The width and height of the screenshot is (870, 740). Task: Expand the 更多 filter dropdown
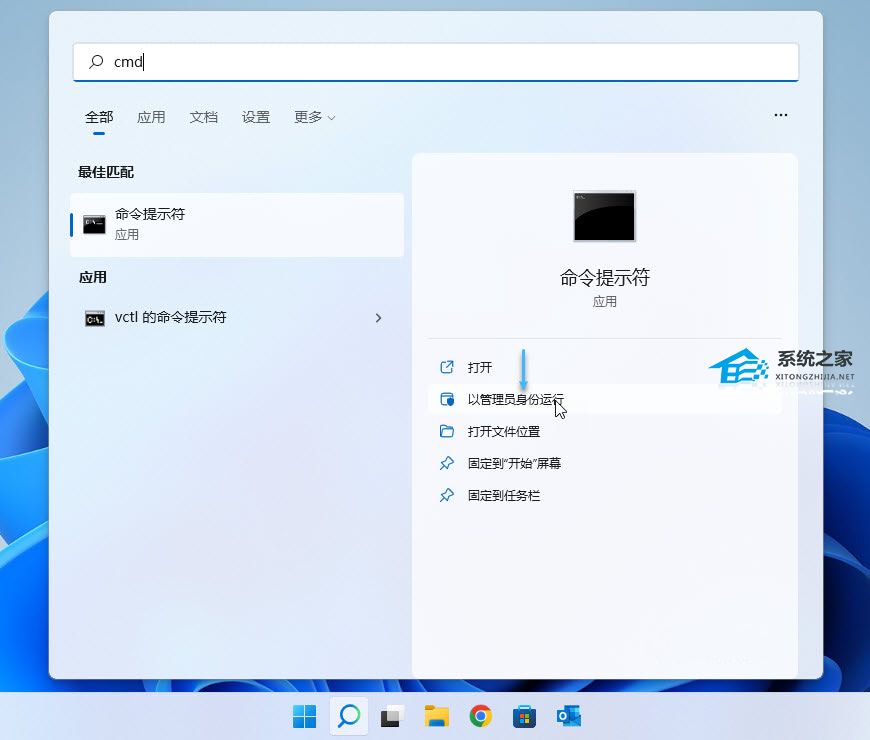tap(314, 117)
